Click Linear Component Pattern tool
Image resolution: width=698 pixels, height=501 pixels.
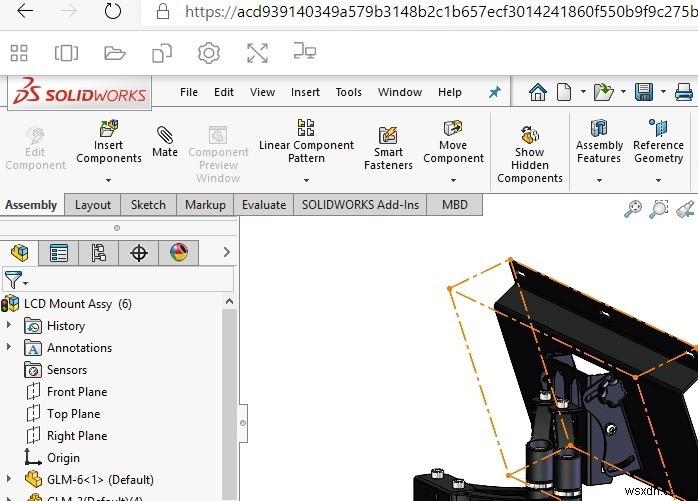306,142
